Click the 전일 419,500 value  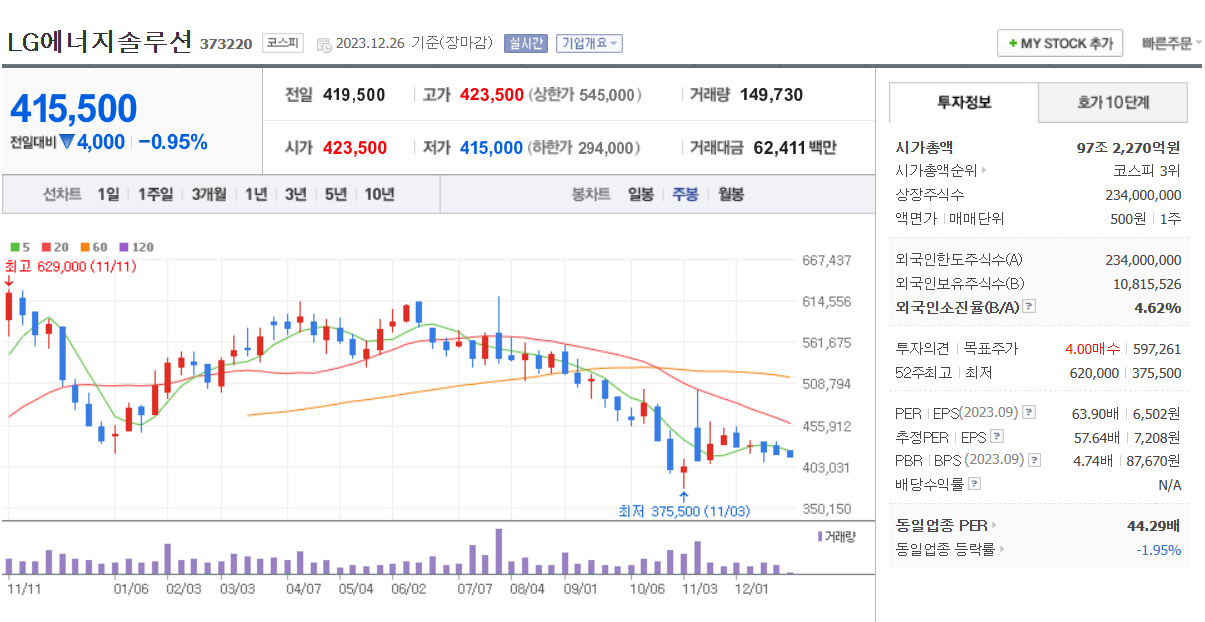[x=354, y=95]
